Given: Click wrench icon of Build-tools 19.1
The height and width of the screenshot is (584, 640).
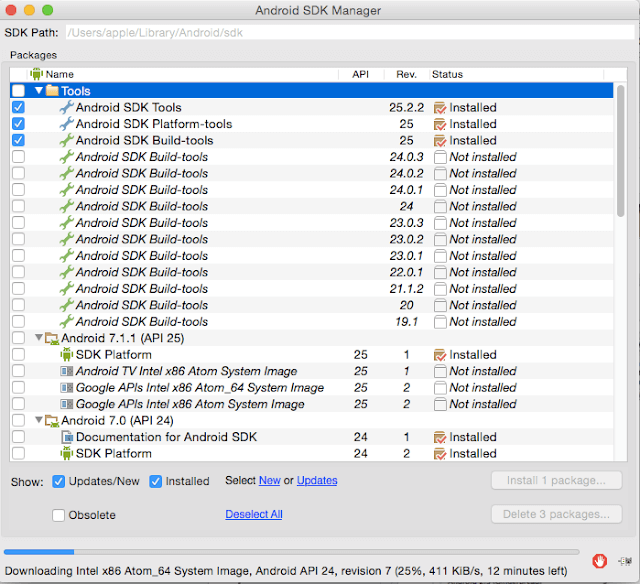Looking at the screenshot, I should 67,322.
